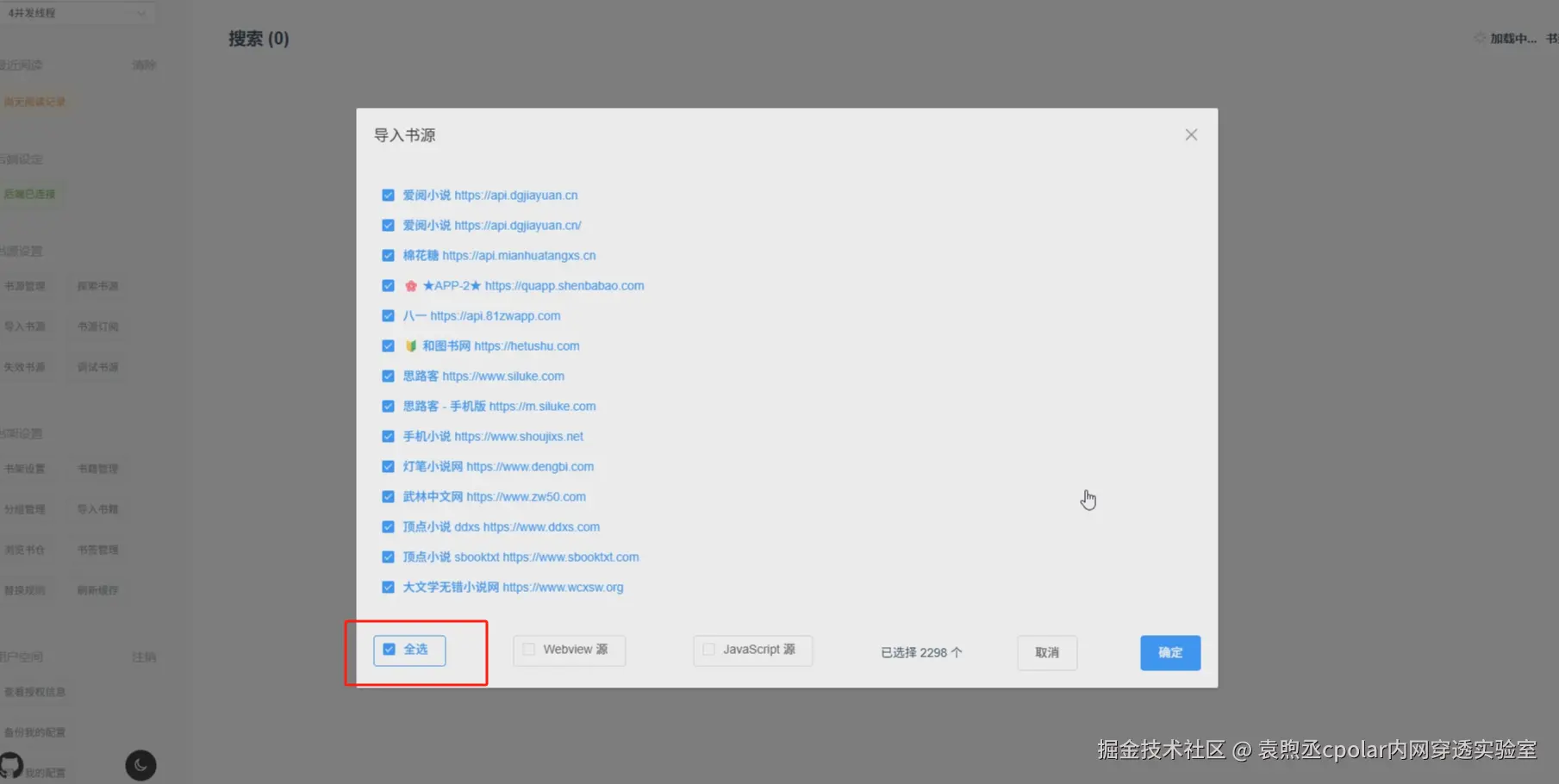
Task: Click the 和图书网 hetushu.com label
Action: click(x=492, y=346)
